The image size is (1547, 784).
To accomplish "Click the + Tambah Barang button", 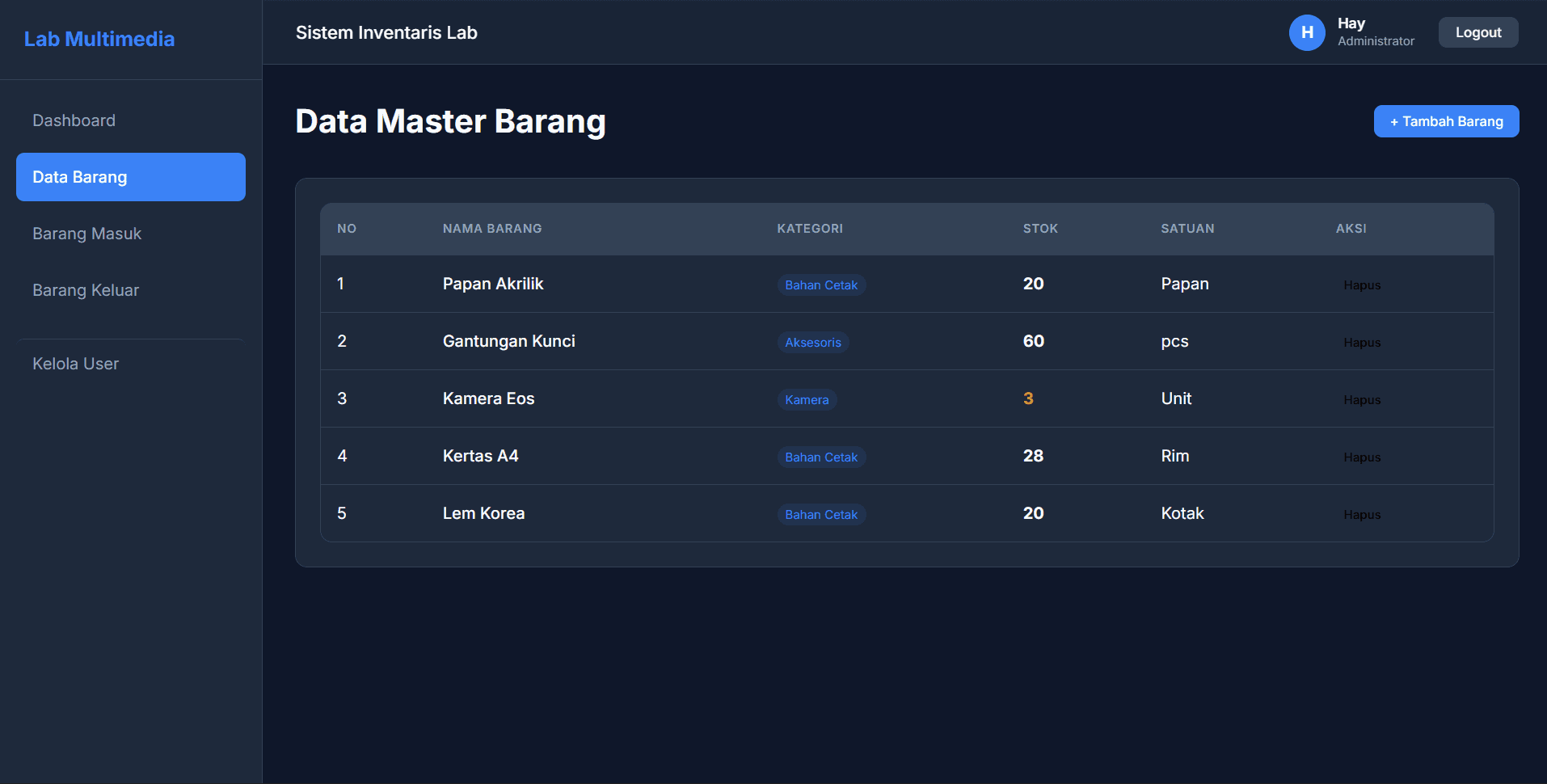I will tap(1446, 121).
